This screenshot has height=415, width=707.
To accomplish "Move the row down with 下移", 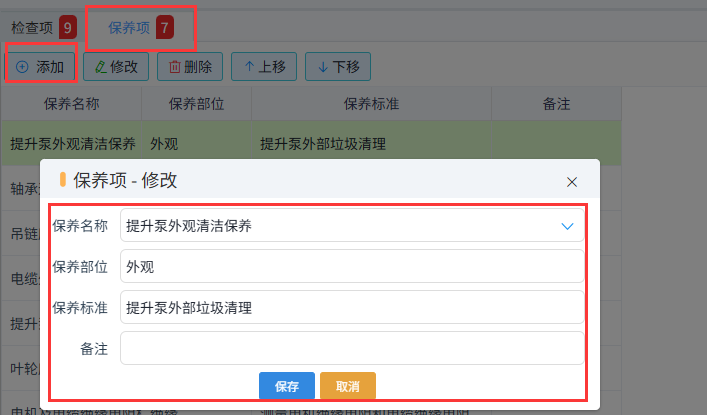I will (x=338, y=67).
